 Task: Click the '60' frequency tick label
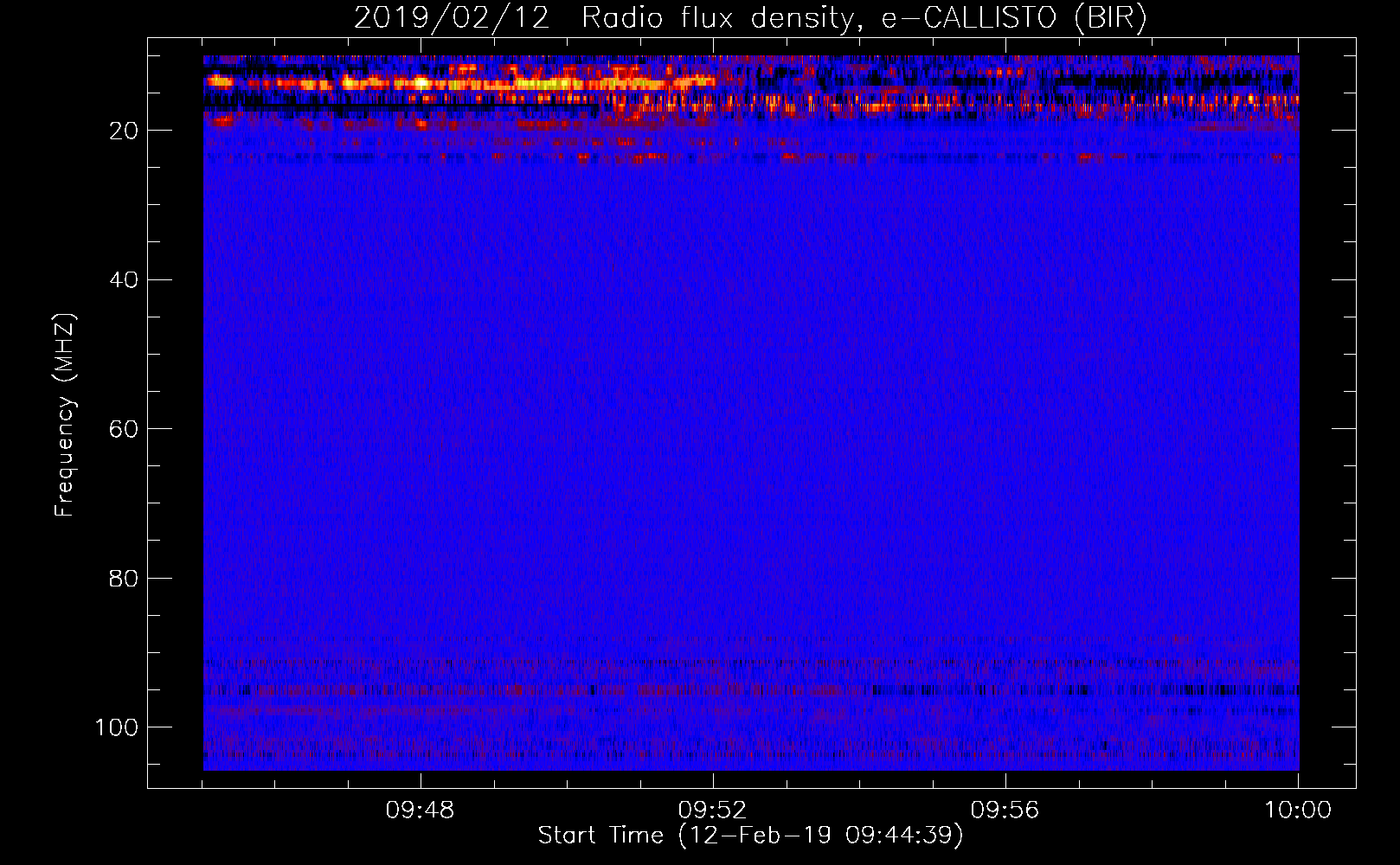tap(124, 429)
